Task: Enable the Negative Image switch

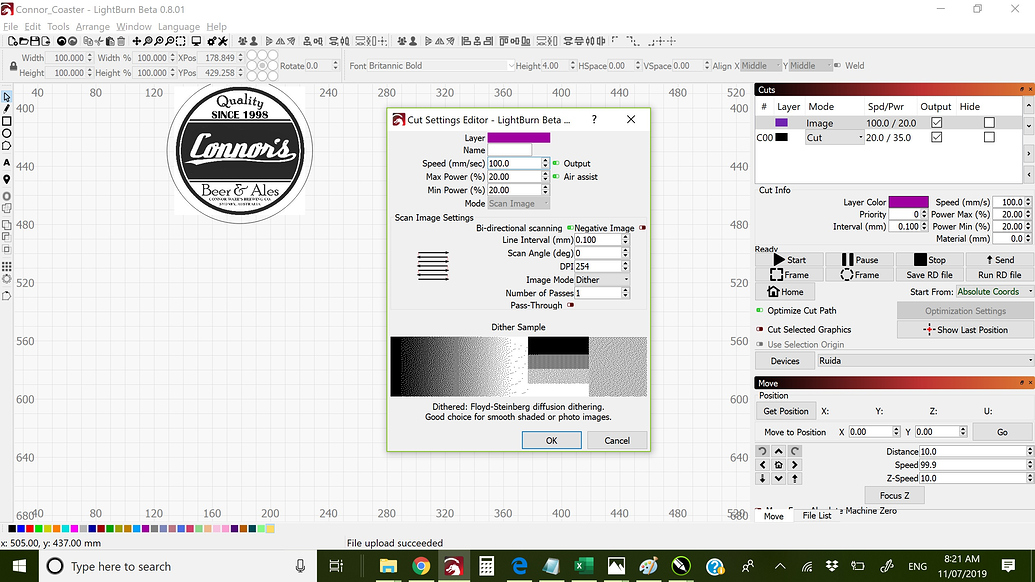Action: 642,228
